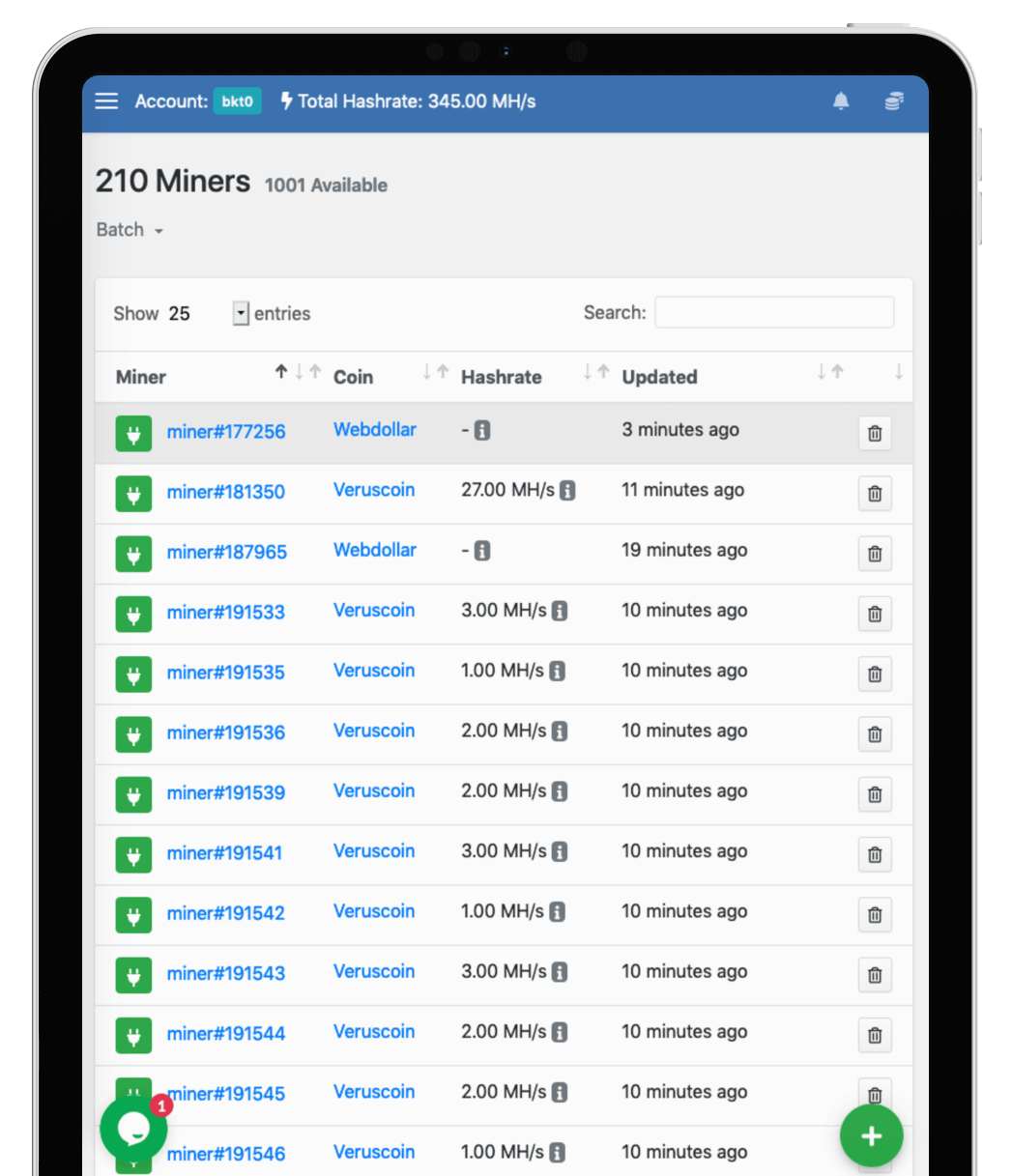
Task: Click info icon beside 27.00 MH/s hashrate
Action: (x=568, y=491)
